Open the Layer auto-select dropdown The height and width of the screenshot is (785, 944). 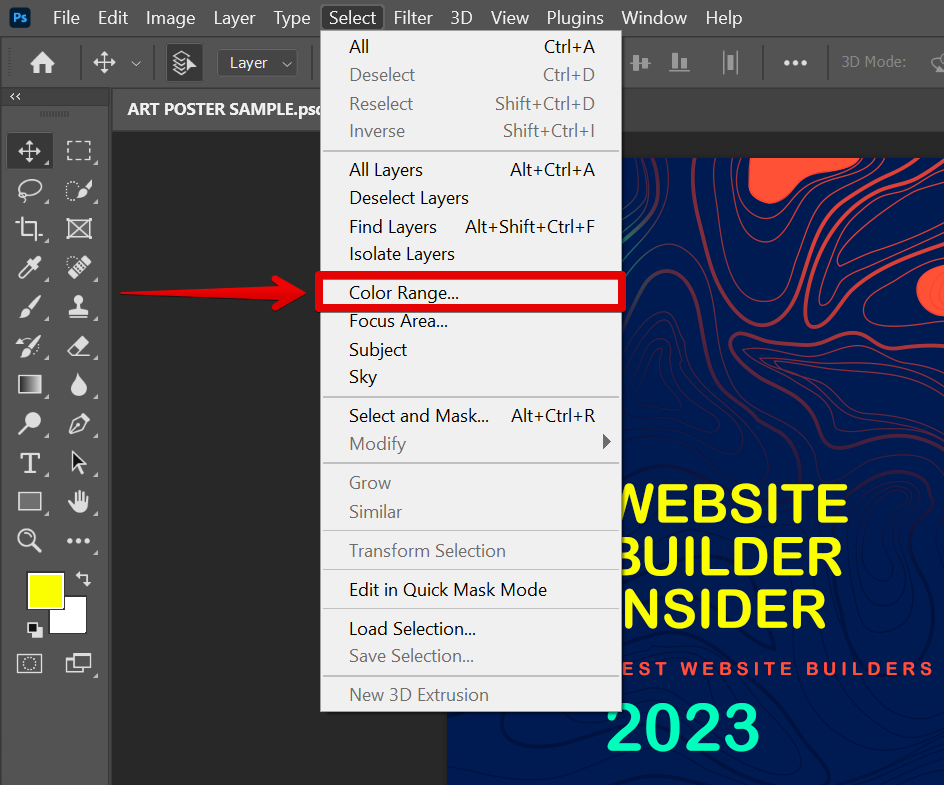[x=258, y=63]
